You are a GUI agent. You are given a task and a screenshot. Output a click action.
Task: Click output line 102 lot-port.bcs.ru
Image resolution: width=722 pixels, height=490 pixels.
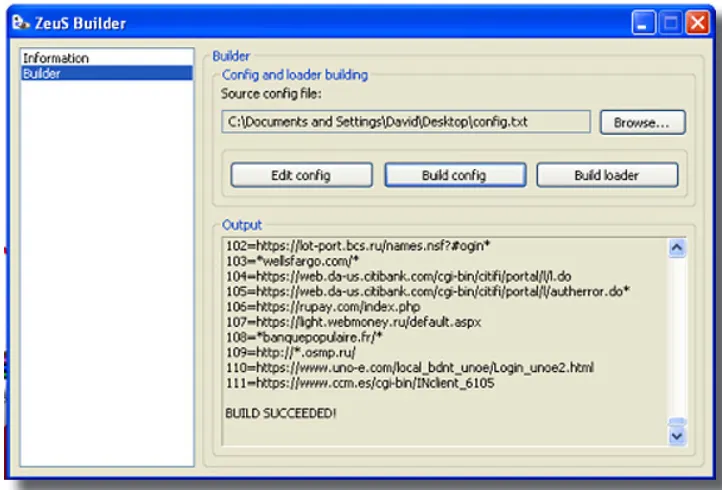358,246
